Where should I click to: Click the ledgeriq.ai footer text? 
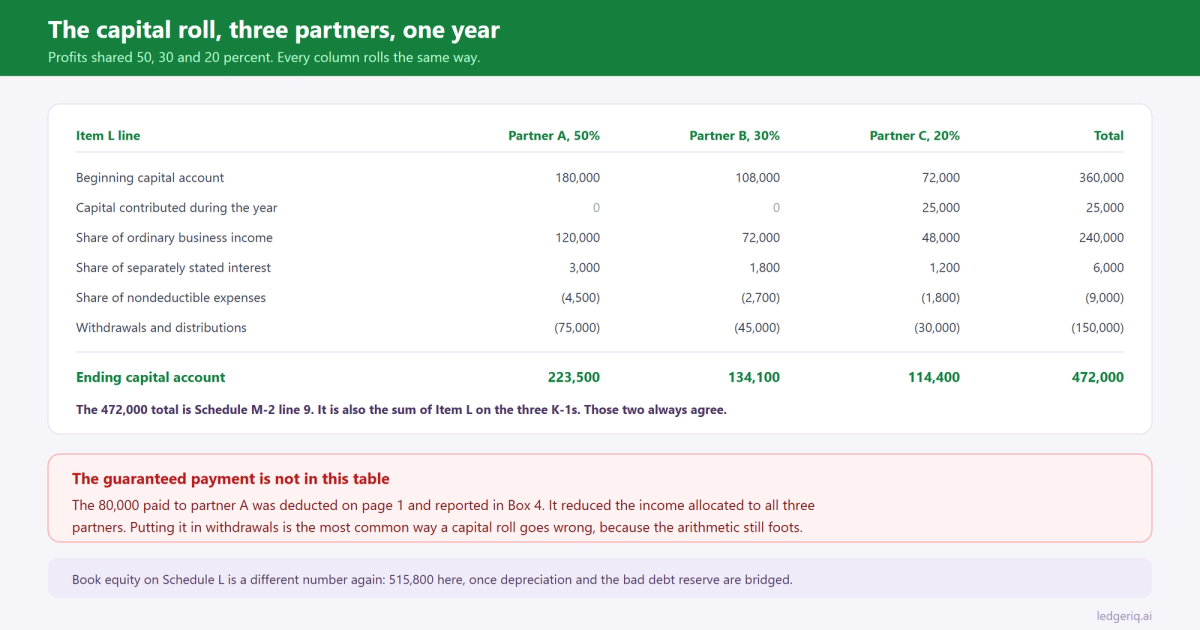[1124, 616]
